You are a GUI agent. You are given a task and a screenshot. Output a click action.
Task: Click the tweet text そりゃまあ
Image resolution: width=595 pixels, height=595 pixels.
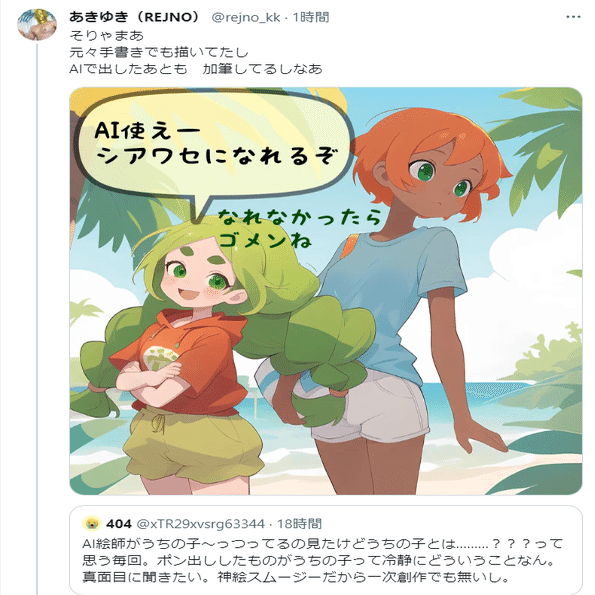click(107, 36)
